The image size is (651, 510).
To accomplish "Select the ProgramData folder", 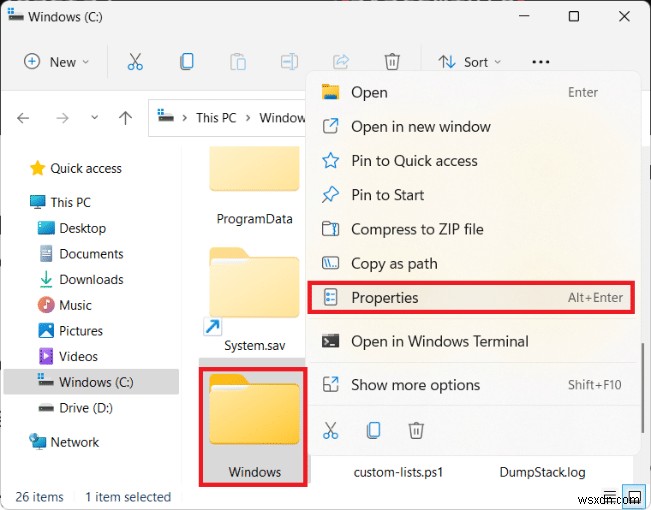I will point(254,186).
